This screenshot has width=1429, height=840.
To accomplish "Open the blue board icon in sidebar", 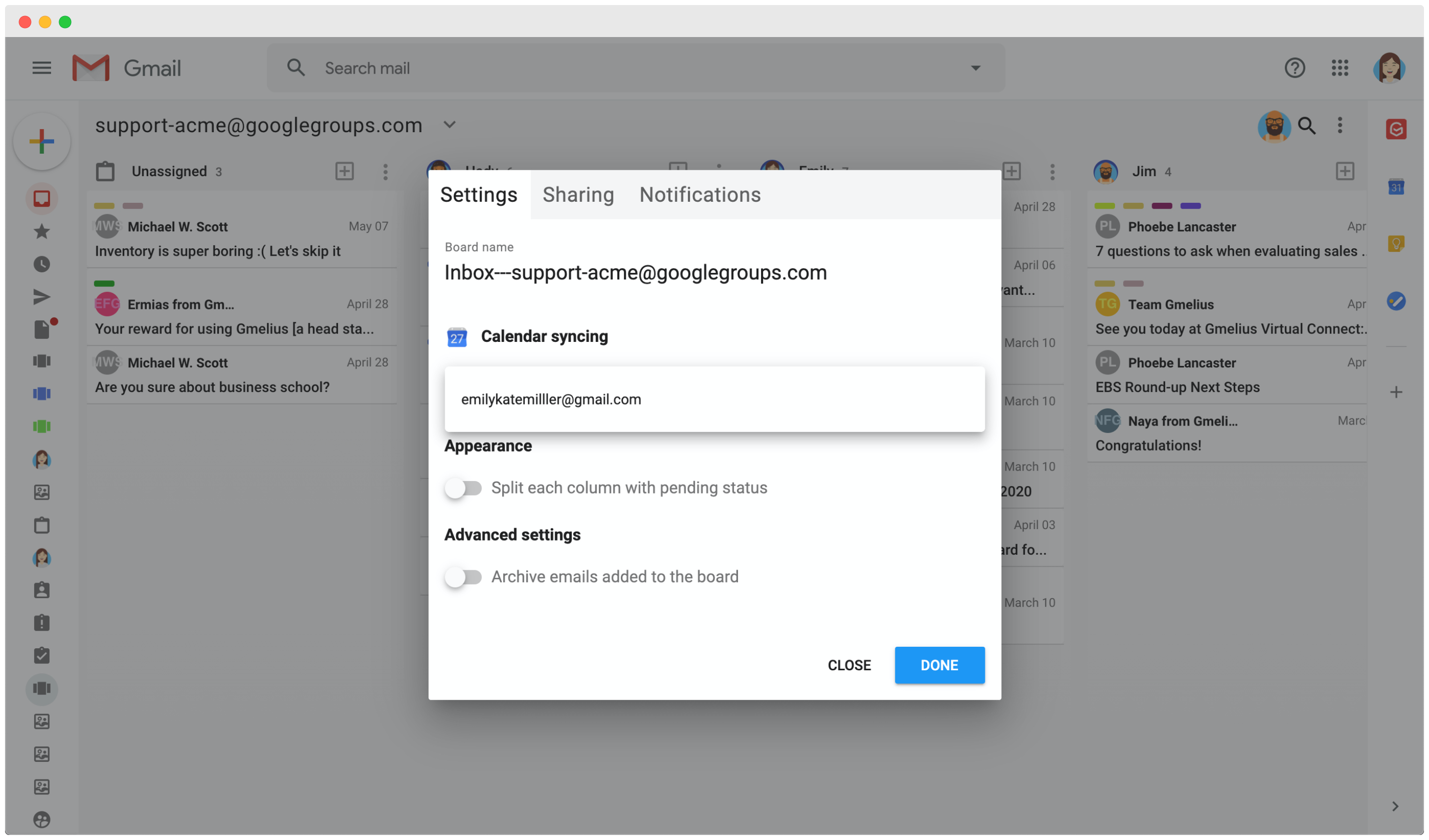I will [42, 393].
